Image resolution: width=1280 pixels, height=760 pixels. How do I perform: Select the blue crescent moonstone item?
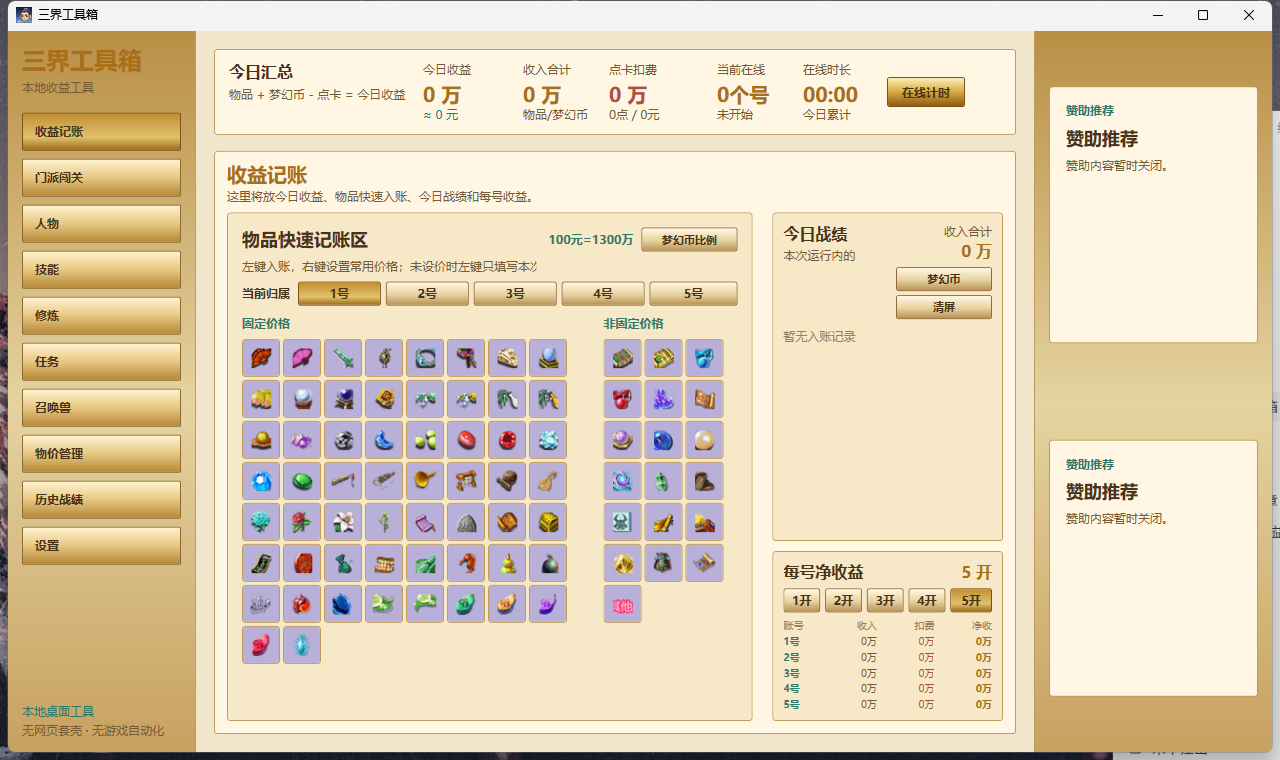point(384,440)
